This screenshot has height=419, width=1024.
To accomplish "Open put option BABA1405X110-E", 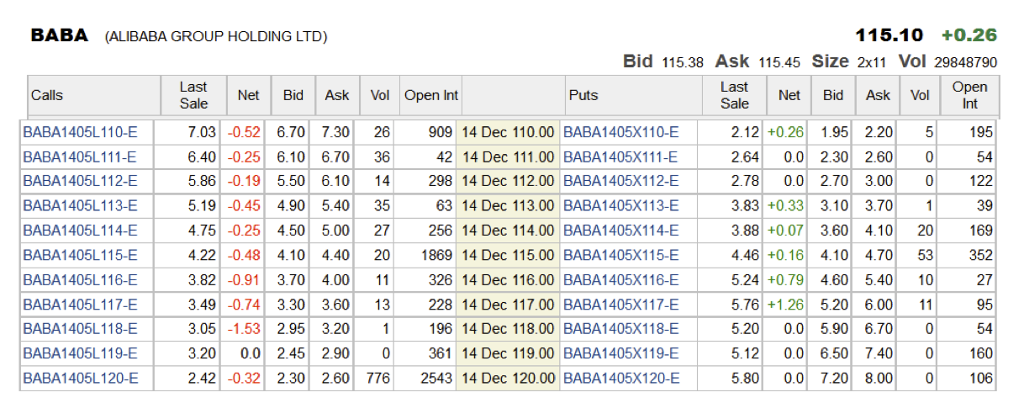I will [x=621, y=132].
